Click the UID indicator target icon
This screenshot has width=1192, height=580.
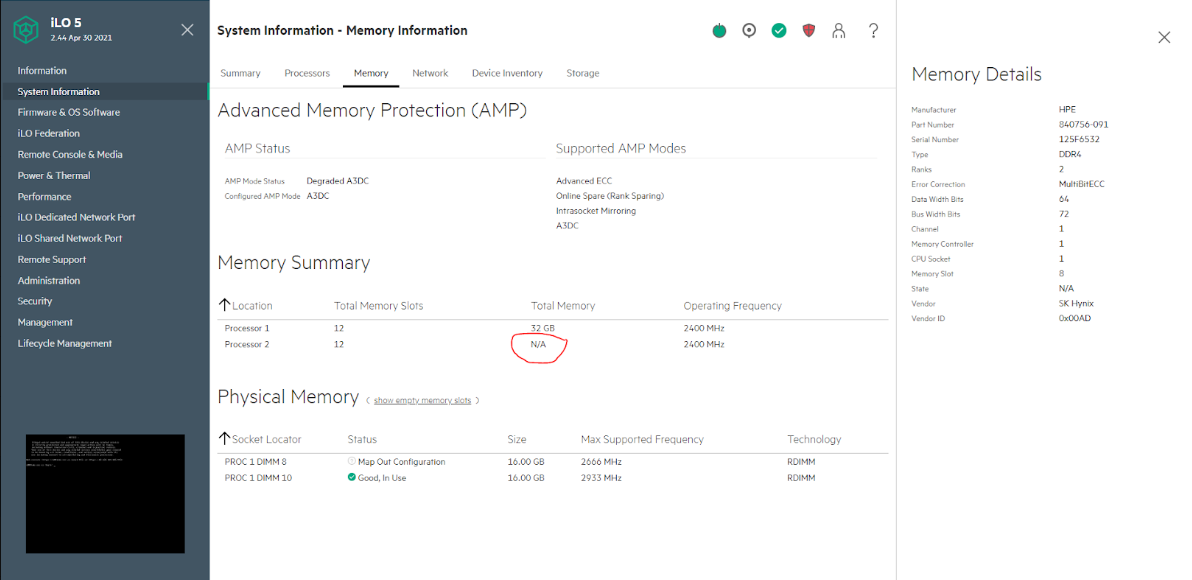[749, 31]
